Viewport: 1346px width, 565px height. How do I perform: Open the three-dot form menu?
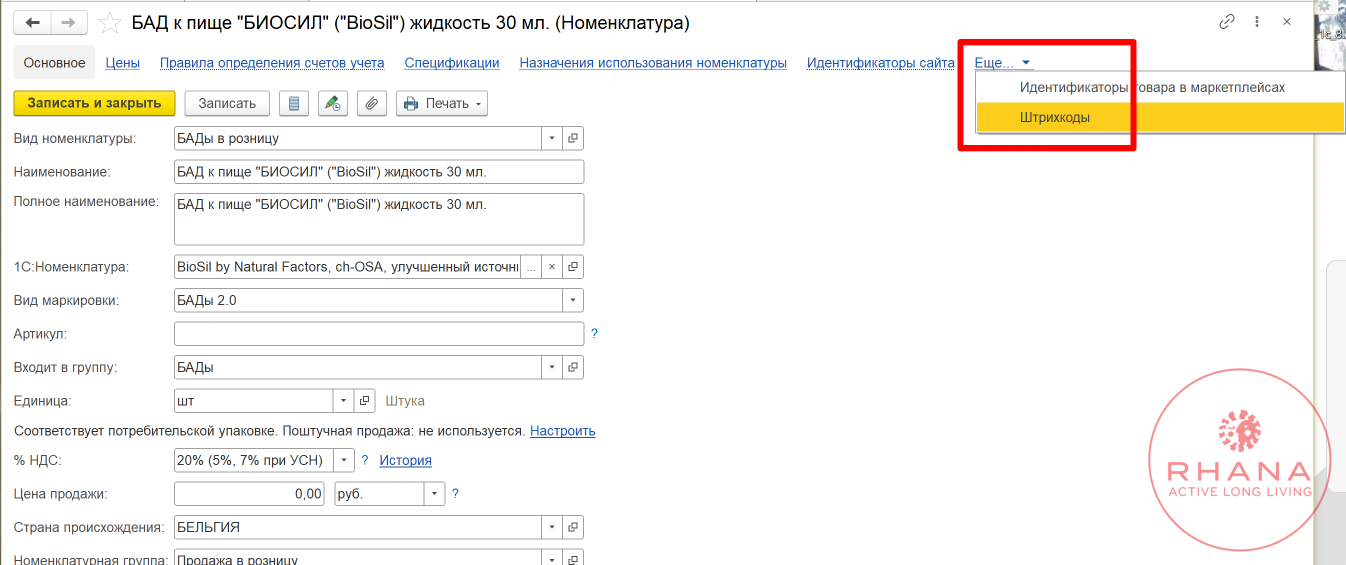[1257, 22]
